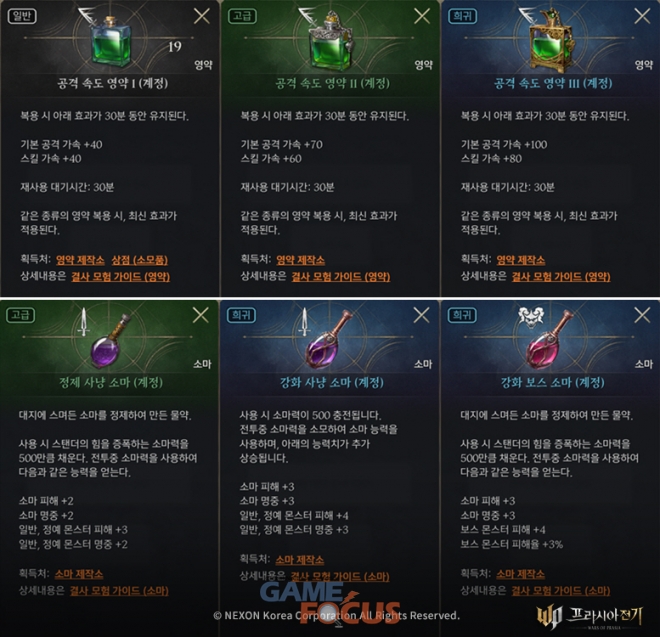Click the 강화 사냥 소마 flask icon
The image size is (660, 637).
331,340
